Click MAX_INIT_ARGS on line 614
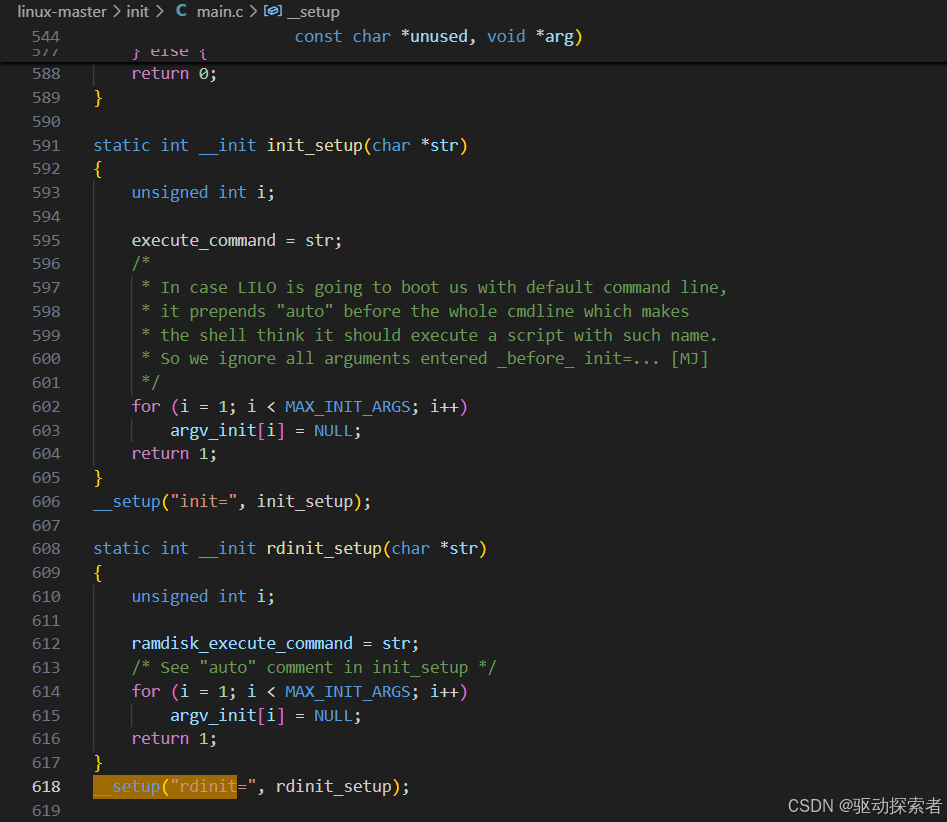The image size is (947, 822). click(348, 692)
